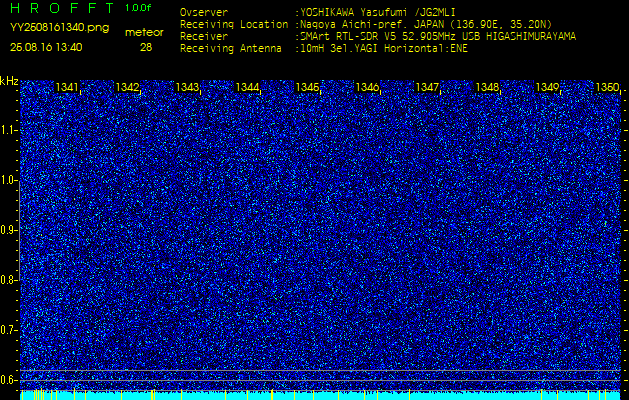Screen dimensions: 629x400
Task: Click time marker 1349
Action: [548, 87]
